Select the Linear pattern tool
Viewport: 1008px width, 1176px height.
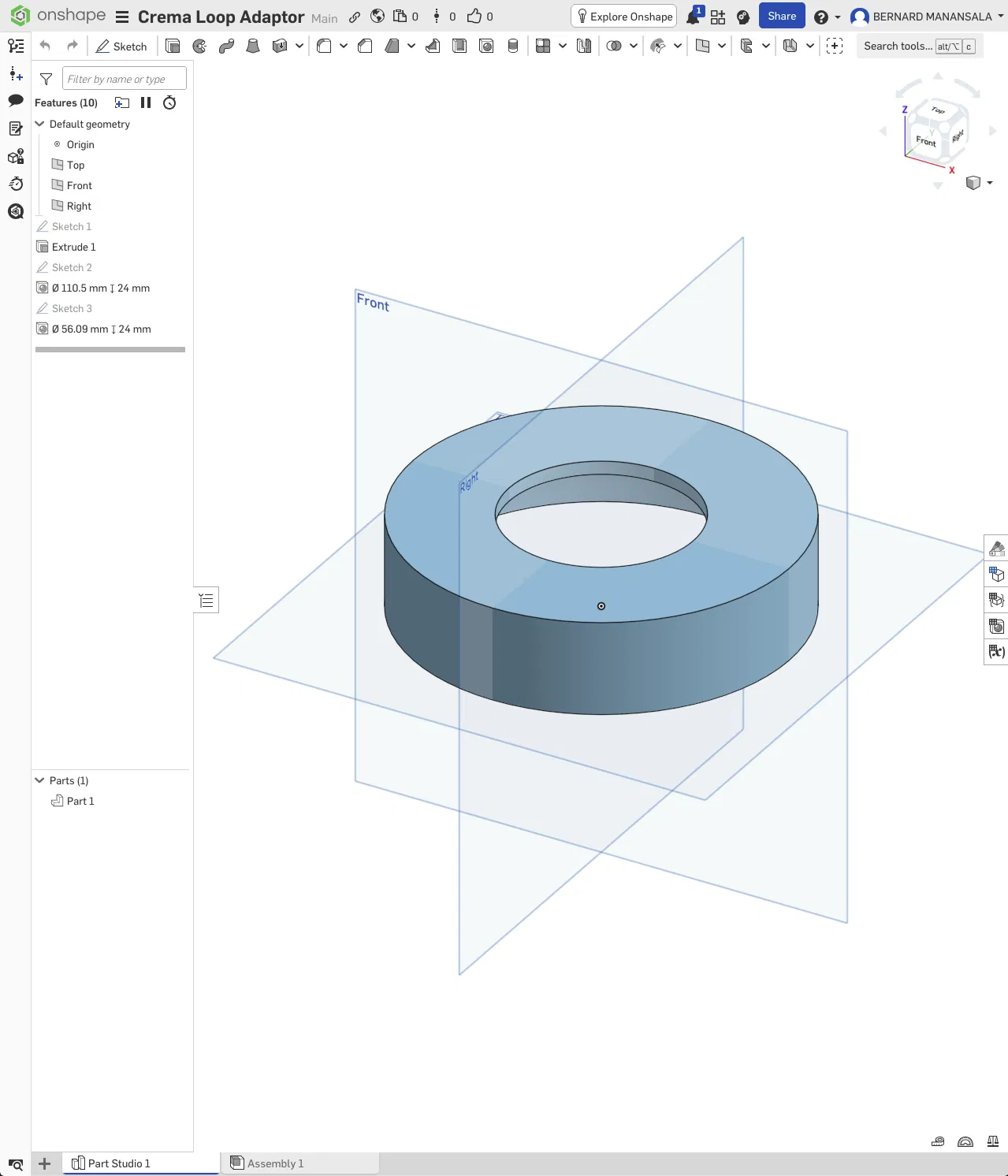[x=543, y=47]
